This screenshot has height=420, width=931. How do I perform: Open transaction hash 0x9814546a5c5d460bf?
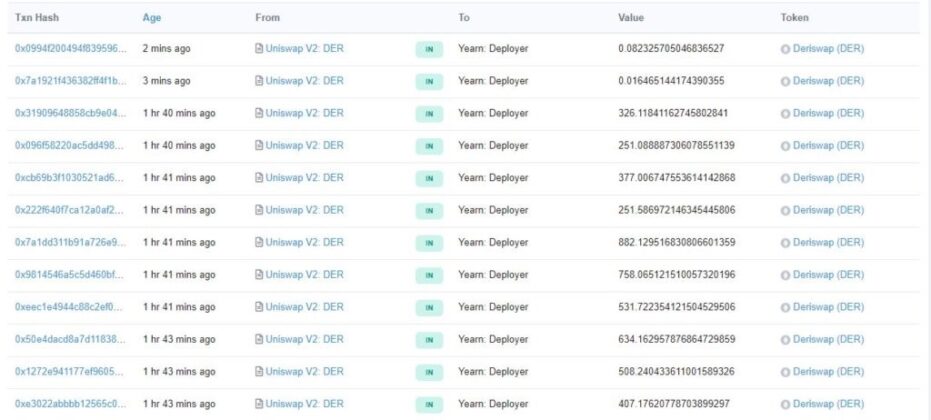tap(71, 274)
